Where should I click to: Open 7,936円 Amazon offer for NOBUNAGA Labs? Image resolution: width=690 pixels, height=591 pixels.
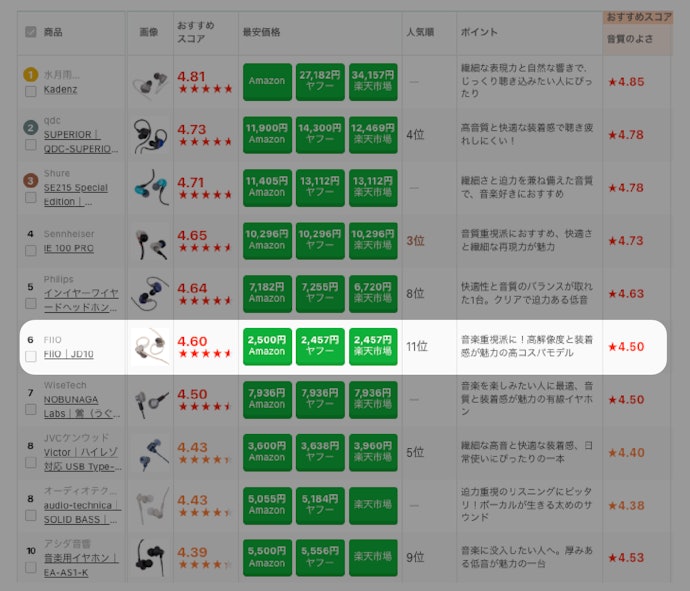tap(267, 400)
